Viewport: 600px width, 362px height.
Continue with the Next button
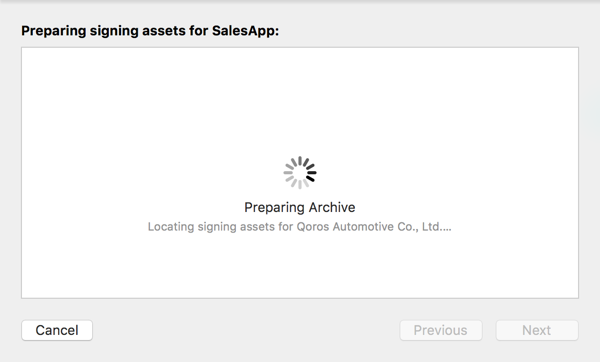tap(537, 330)
